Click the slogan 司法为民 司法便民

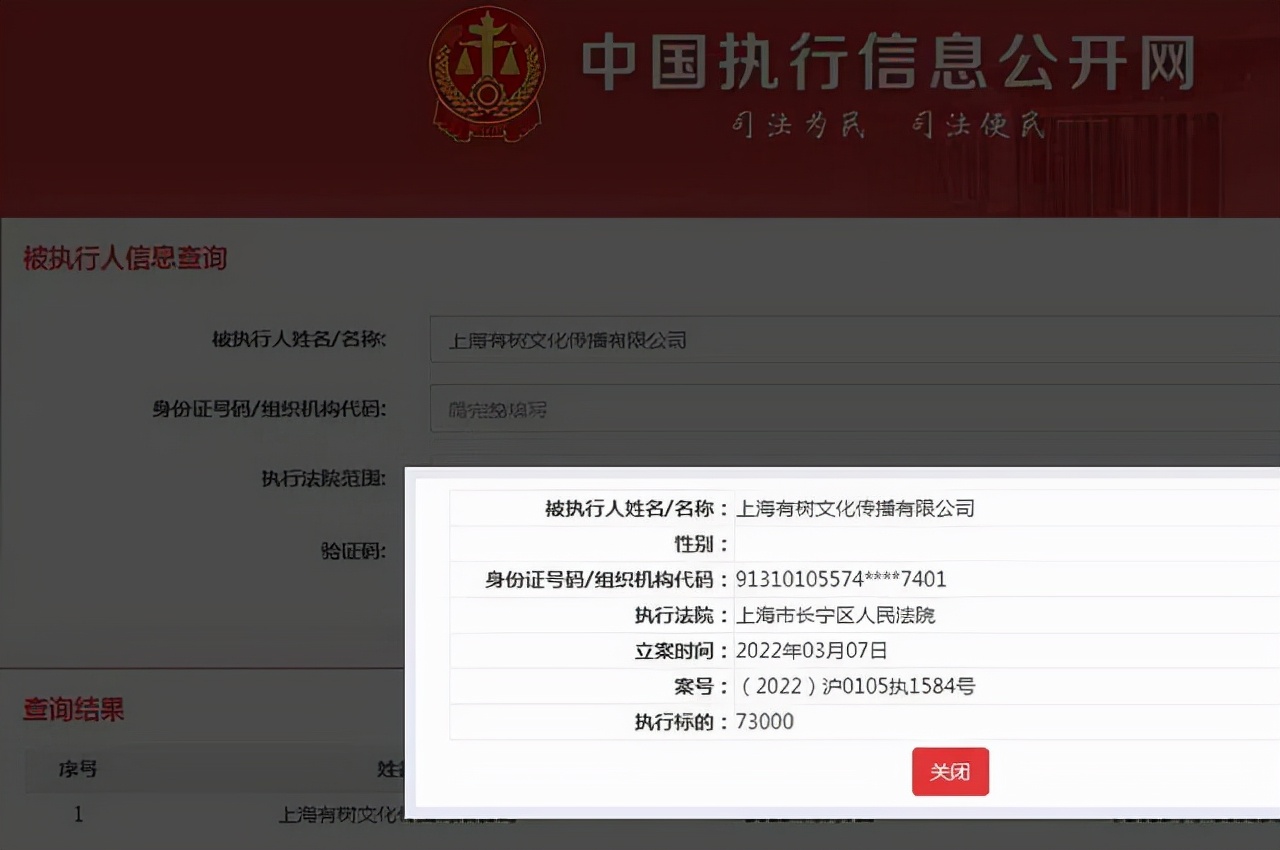tap(889, 126)
